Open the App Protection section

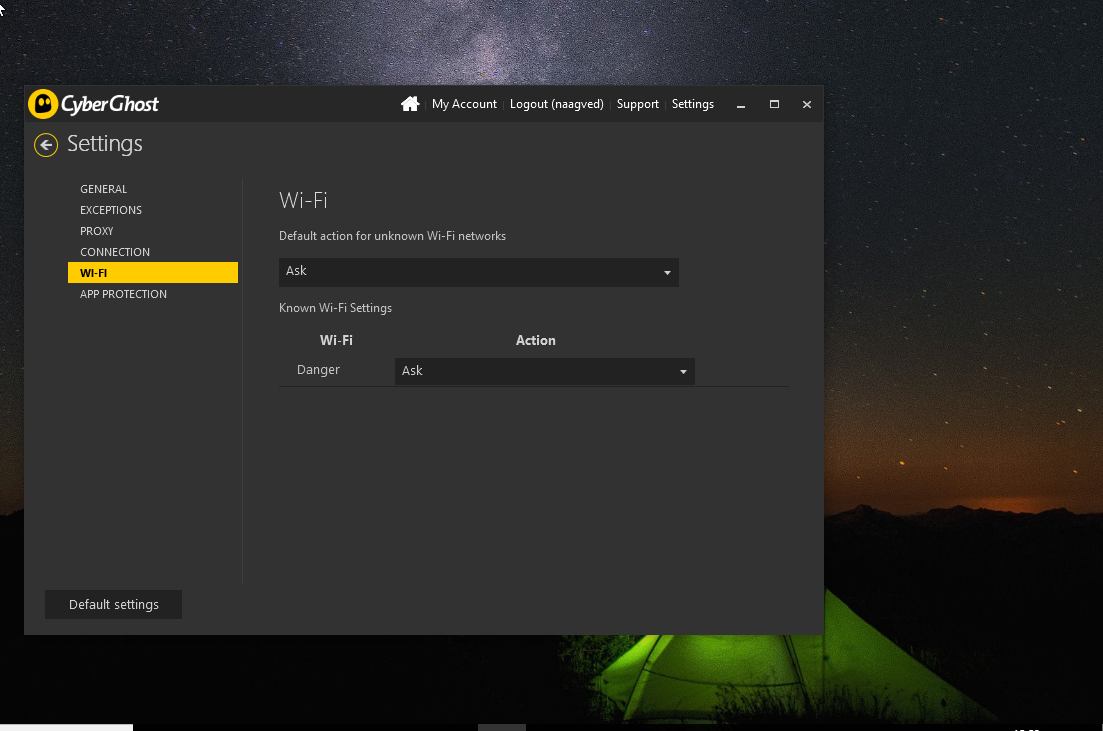(153, 294)
